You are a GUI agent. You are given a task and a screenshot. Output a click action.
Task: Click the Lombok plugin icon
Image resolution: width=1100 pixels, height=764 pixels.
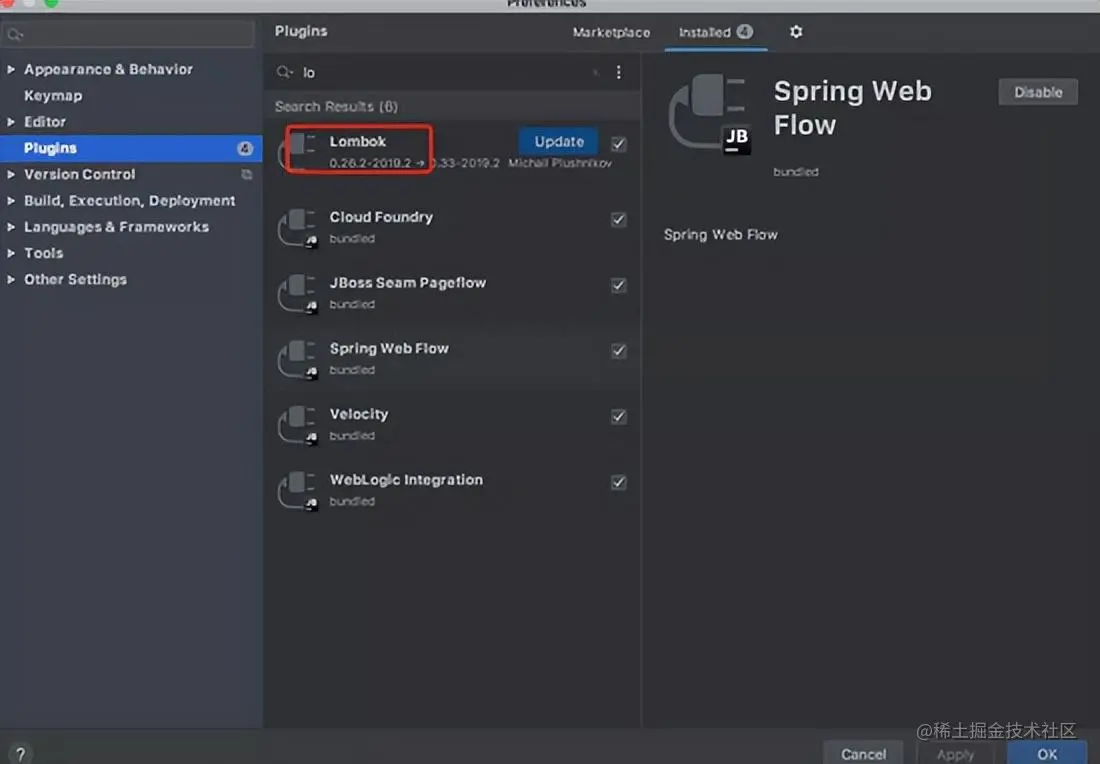[x=300, y=151]
